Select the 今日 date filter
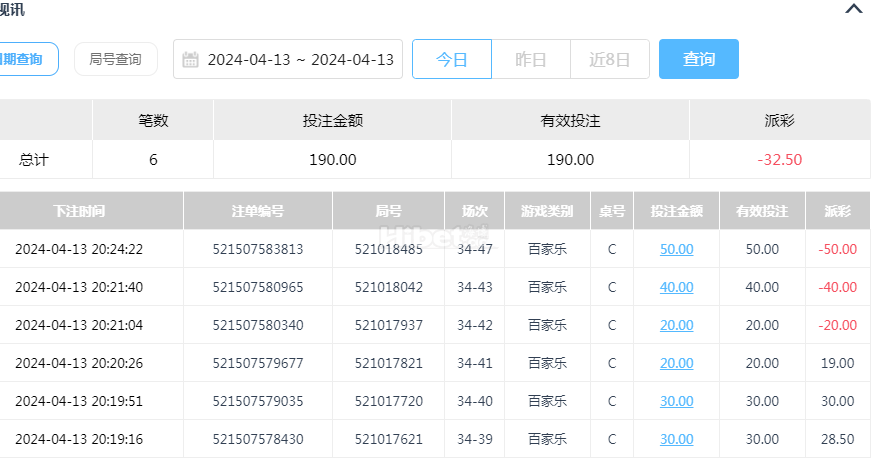This screenshot has height=472, width=879. click(452, 59)
